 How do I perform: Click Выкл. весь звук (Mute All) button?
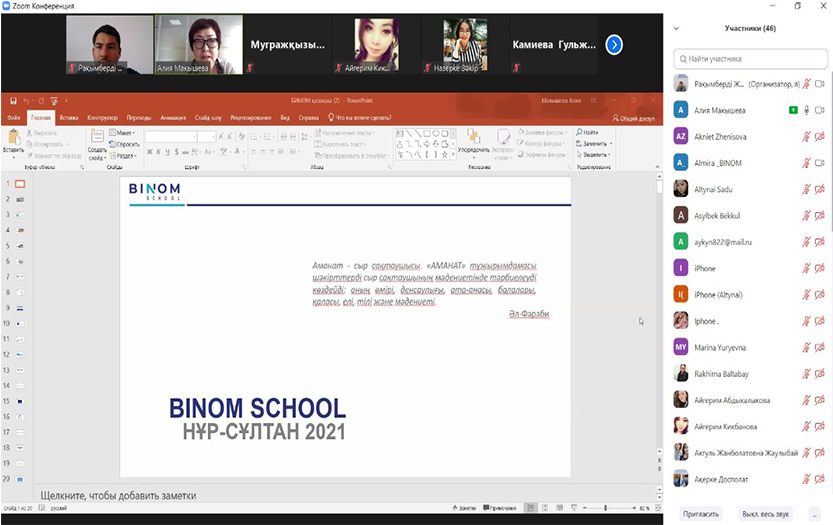click(766, 514)
